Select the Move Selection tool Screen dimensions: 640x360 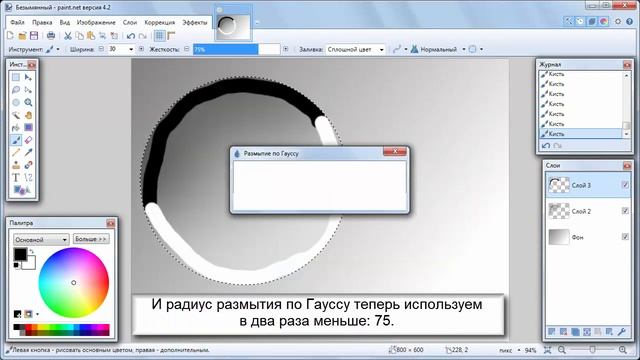click(28, 90)
